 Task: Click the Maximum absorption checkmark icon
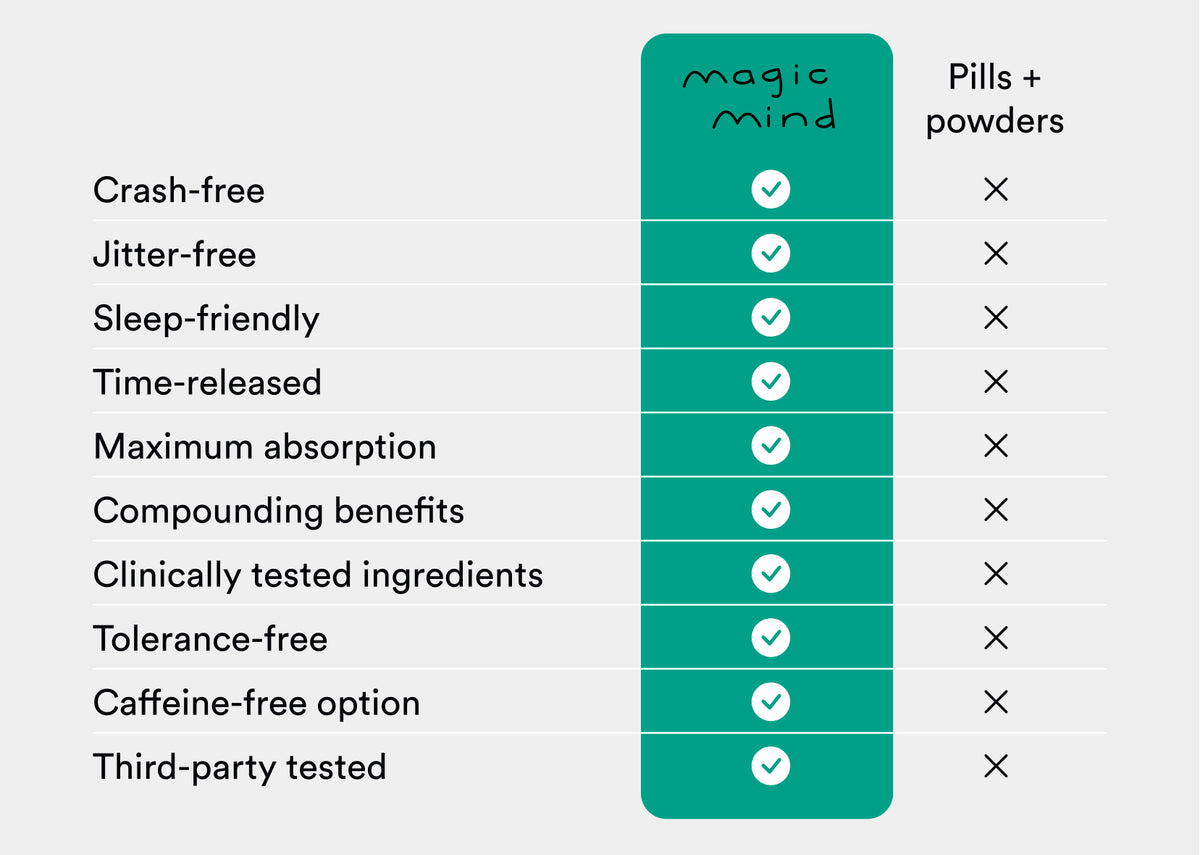[x=770, y=445]
